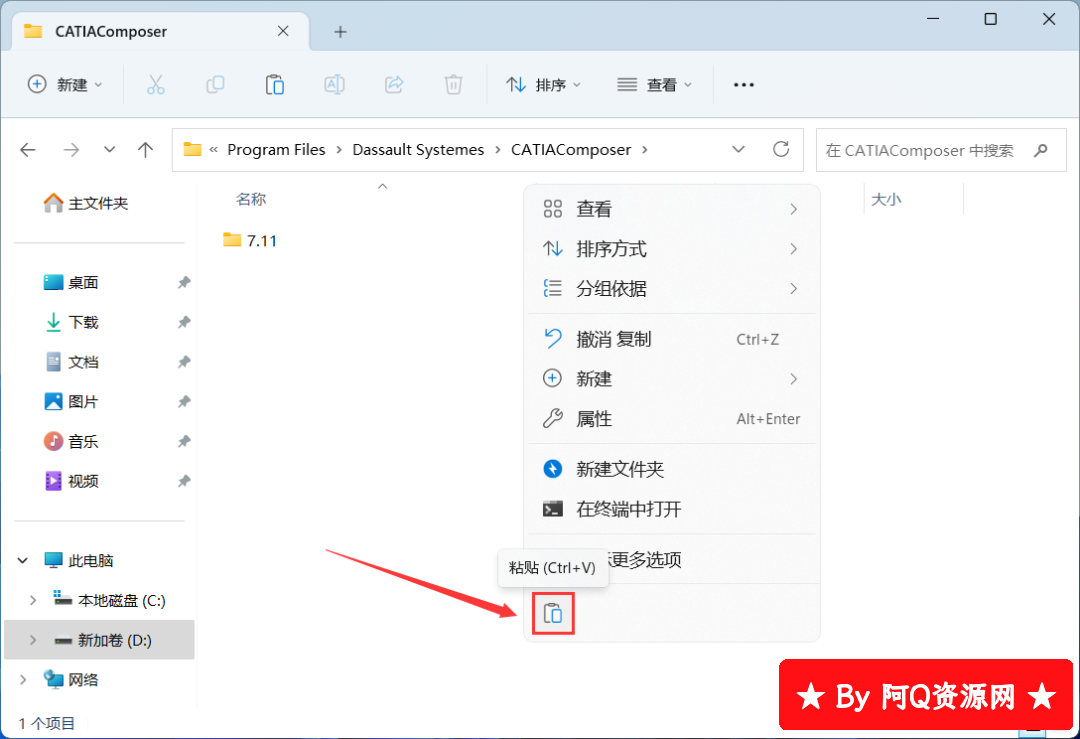Viewport: 1080px width, 739px height.
Task: Go up one folder level
Action: 145,149
